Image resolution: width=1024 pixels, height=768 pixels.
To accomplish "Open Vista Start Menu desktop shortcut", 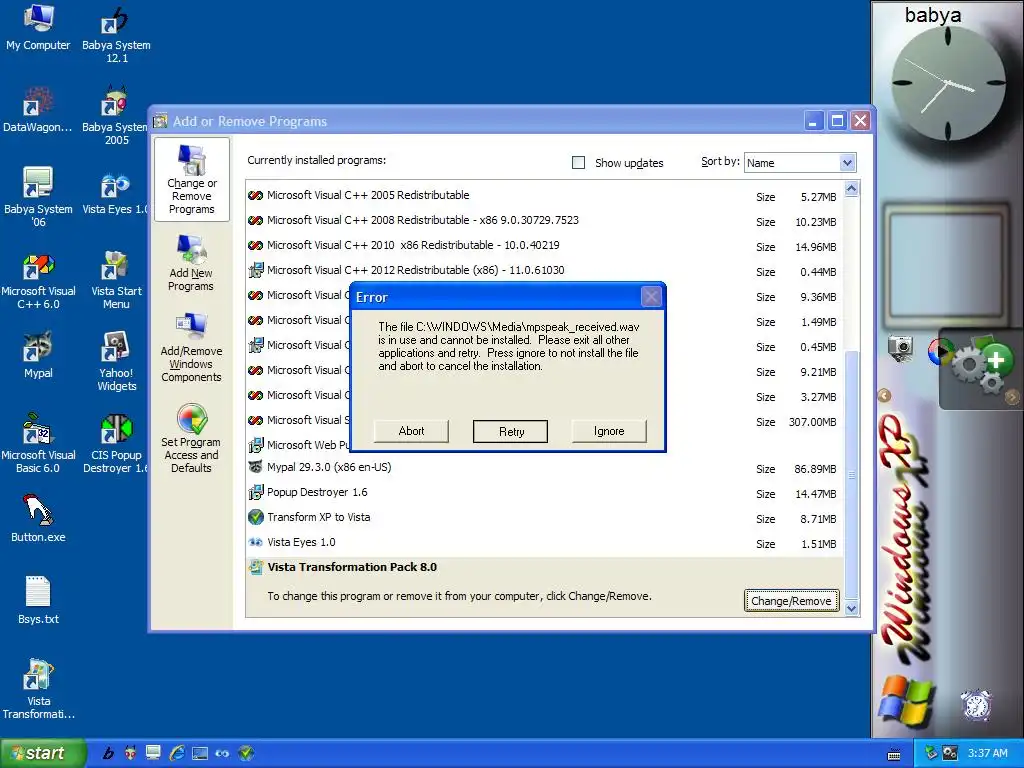I will [x=116, y=280].
